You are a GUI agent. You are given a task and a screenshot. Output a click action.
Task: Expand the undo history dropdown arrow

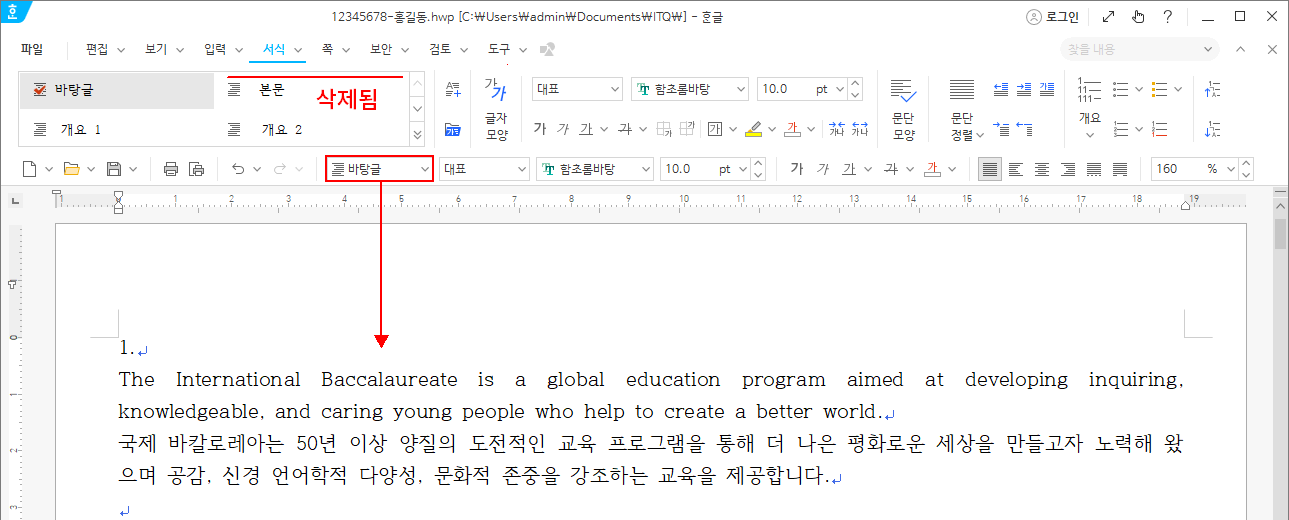click(257, 169)
